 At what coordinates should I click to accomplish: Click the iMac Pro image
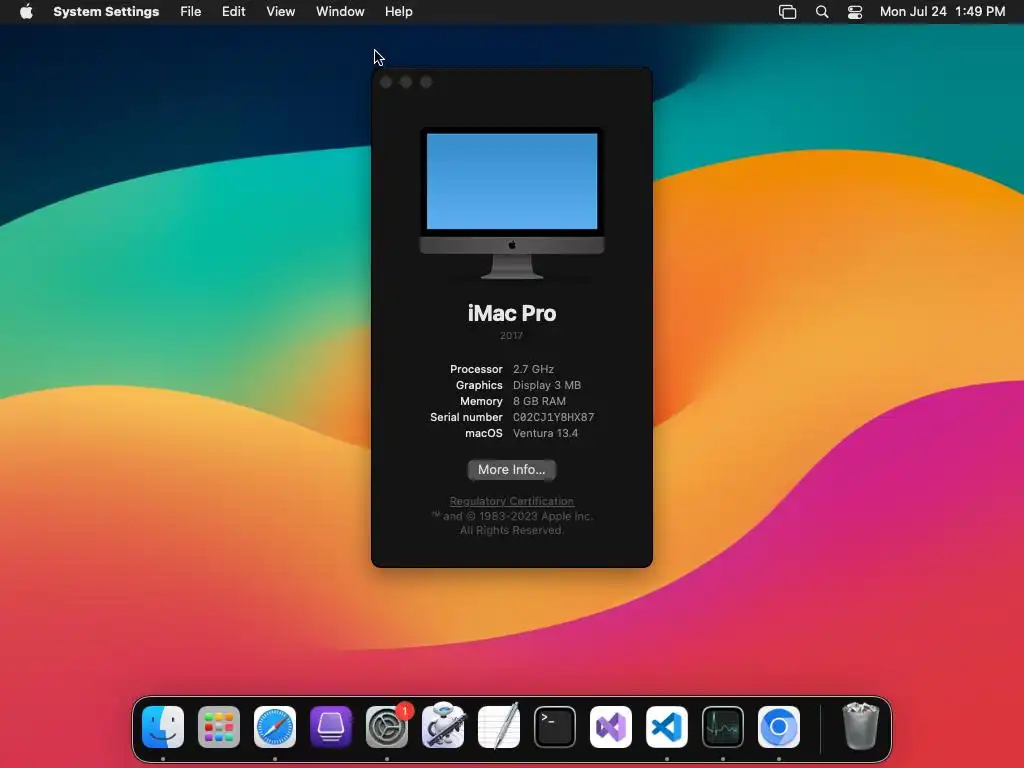(512, 203)
